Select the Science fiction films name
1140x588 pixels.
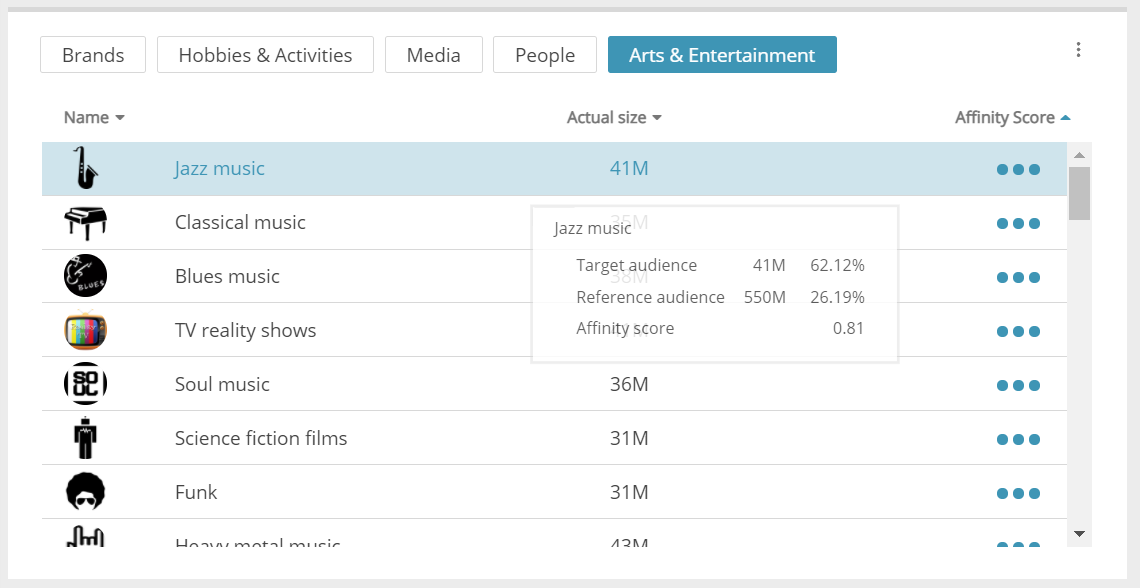261,438
